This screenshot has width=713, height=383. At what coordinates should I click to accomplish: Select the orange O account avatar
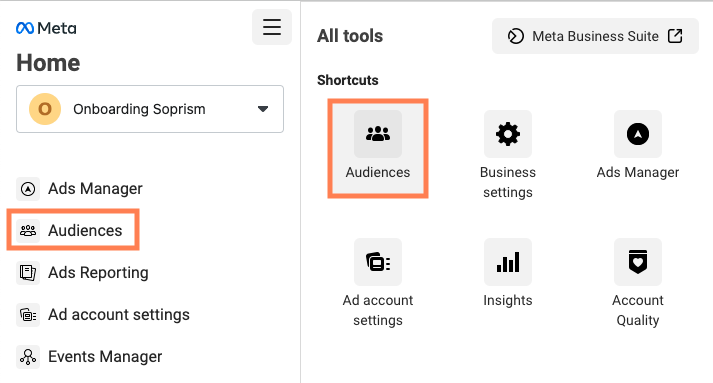[x=45, y=109]
